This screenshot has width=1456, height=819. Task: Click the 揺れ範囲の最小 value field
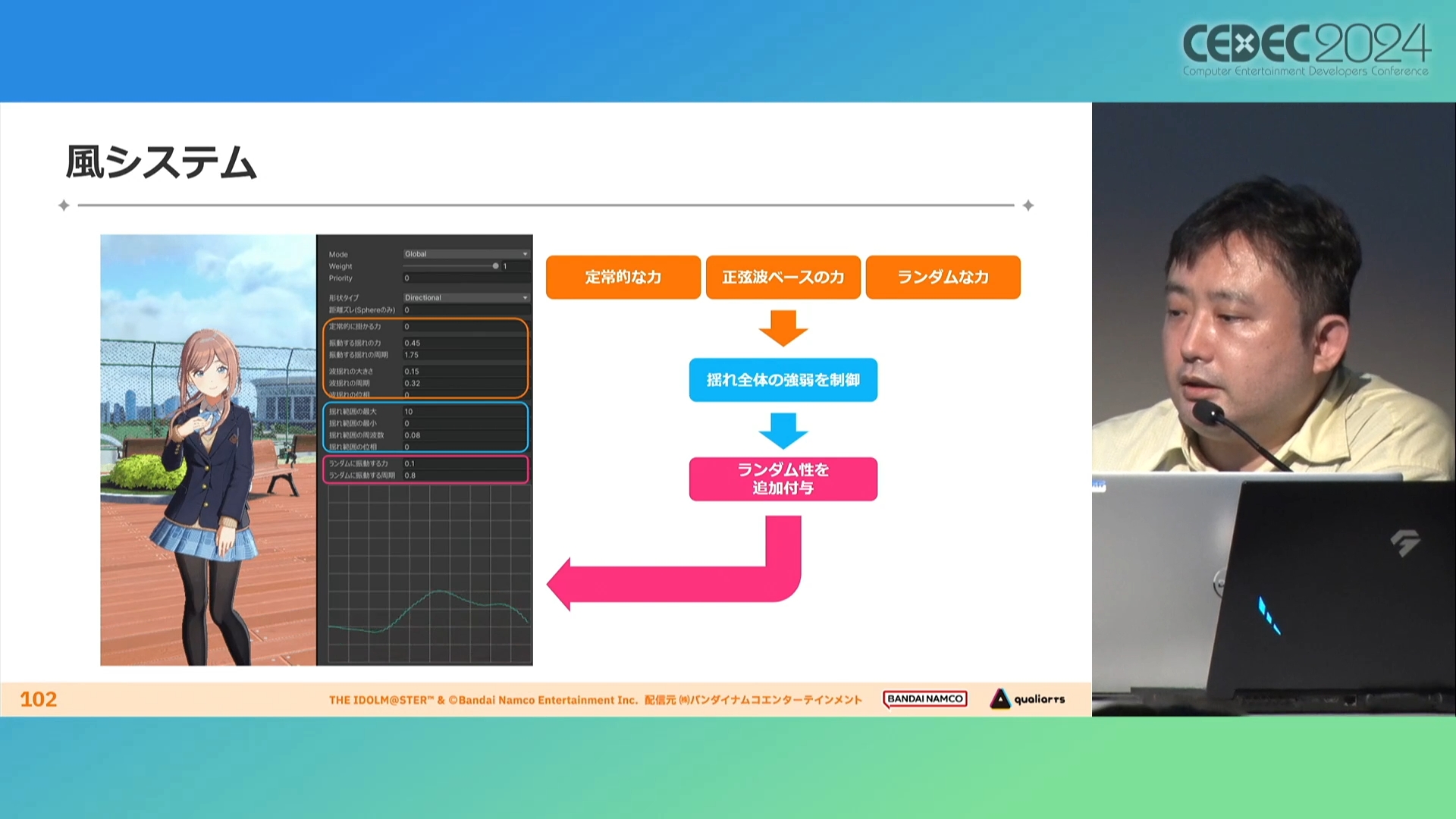tap(465, 424)
